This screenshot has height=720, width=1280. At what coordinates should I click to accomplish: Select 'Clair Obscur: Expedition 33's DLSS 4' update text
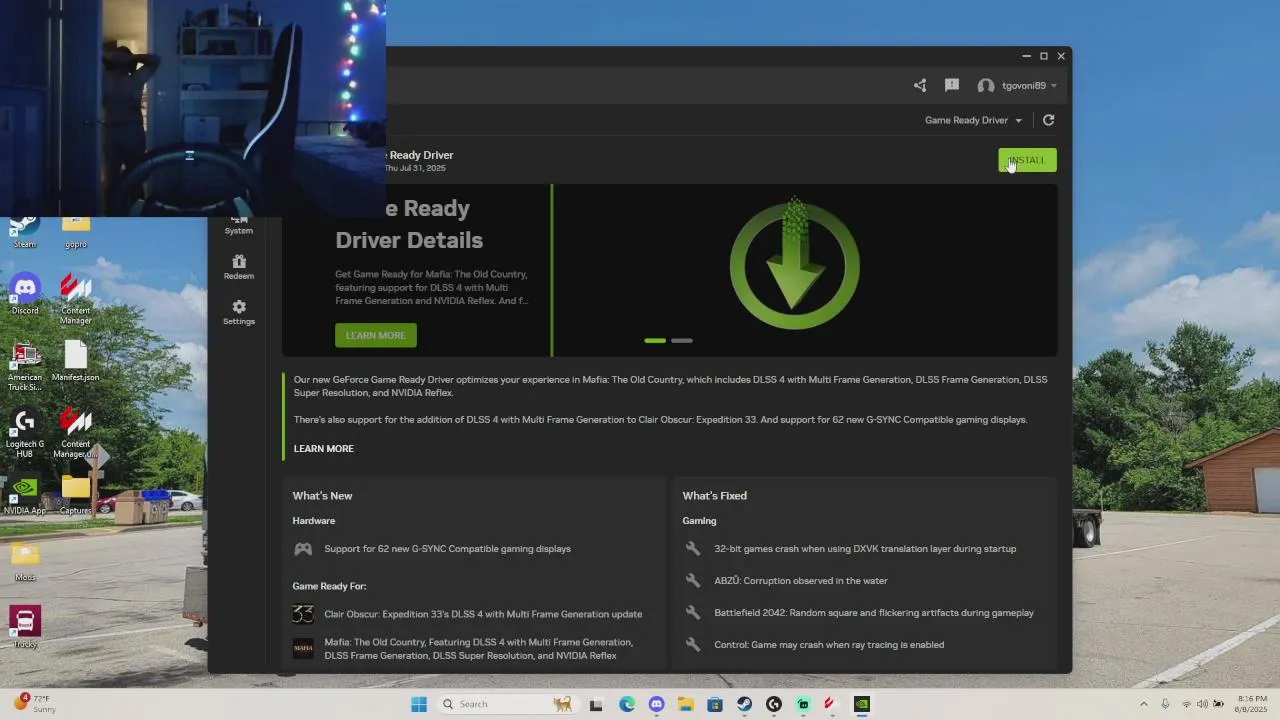tap(483, 614)
